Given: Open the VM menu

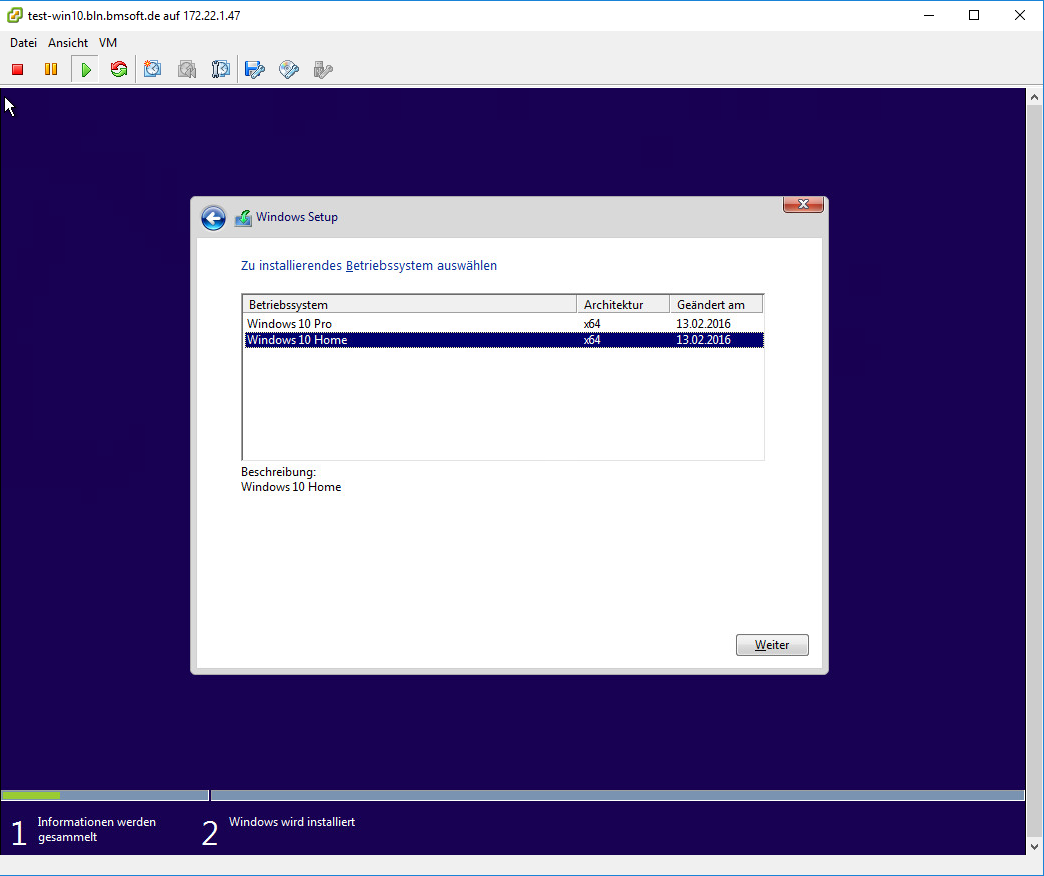Looking at the screenshot, I should (108, 43).
